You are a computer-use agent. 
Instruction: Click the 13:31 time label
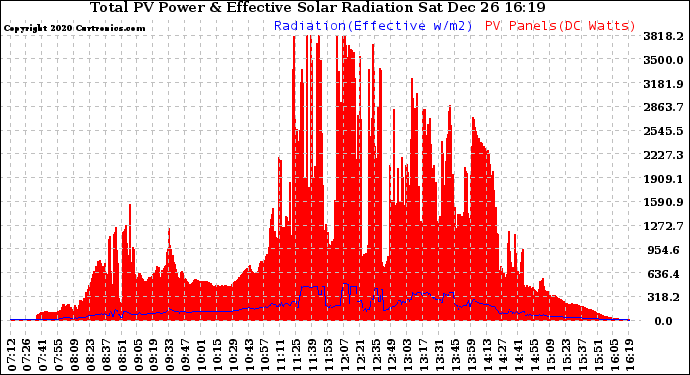pos(439,355)
